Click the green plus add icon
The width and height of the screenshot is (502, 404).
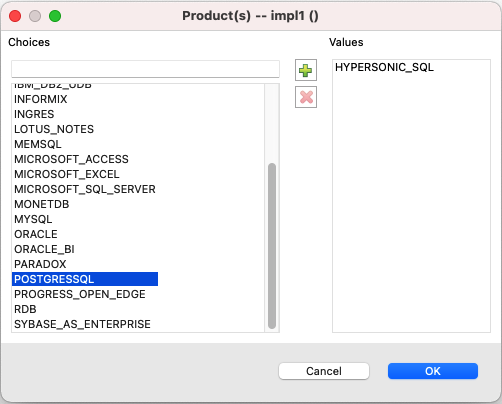306,70
